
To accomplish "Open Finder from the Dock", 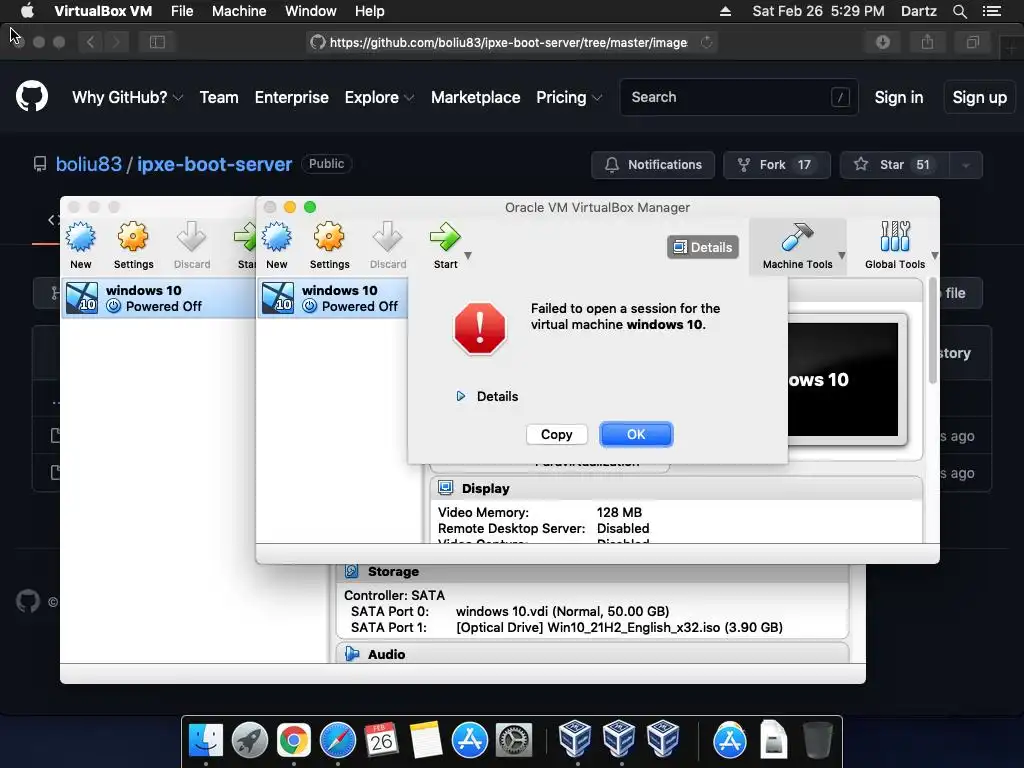I will click(x=206, y=741).
